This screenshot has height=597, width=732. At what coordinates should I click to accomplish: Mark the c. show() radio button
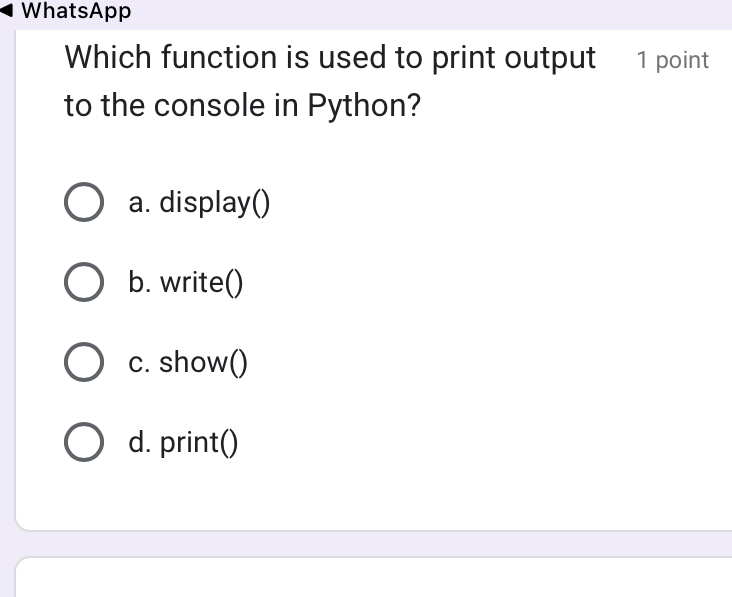point(84,363)
